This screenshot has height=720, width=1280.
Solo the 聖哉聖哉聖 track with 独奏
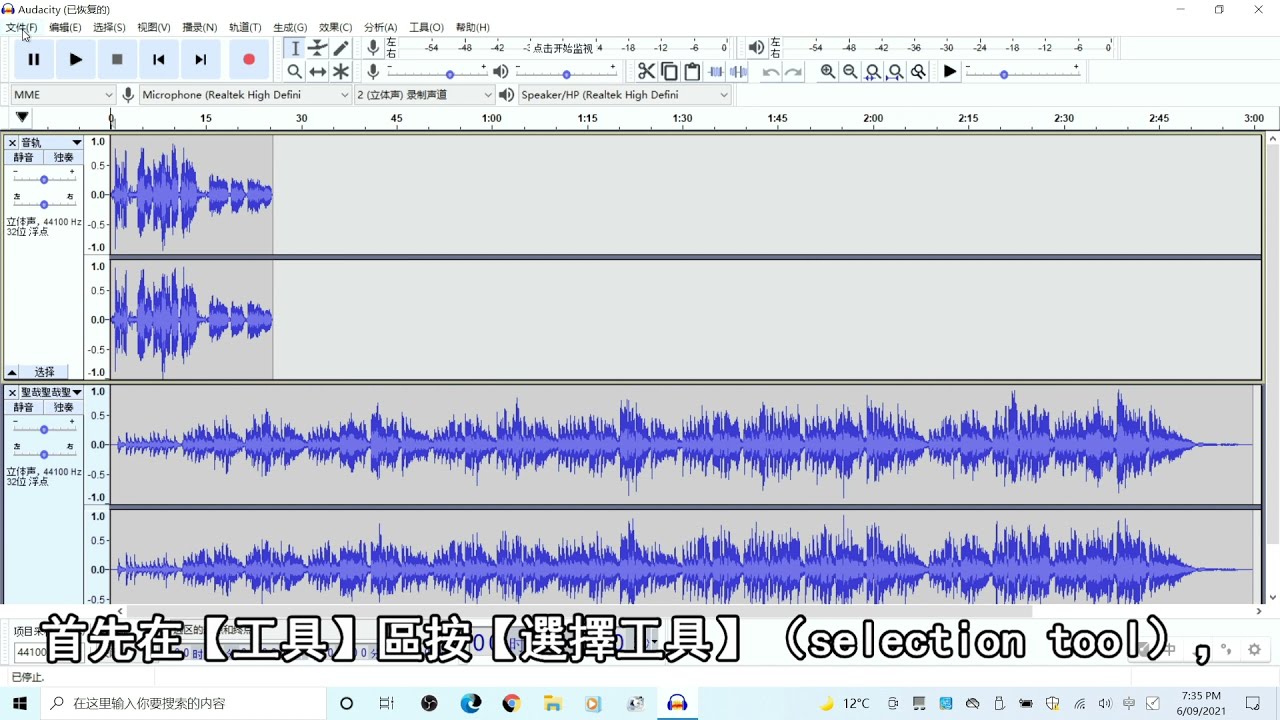(x=63, y=408)
